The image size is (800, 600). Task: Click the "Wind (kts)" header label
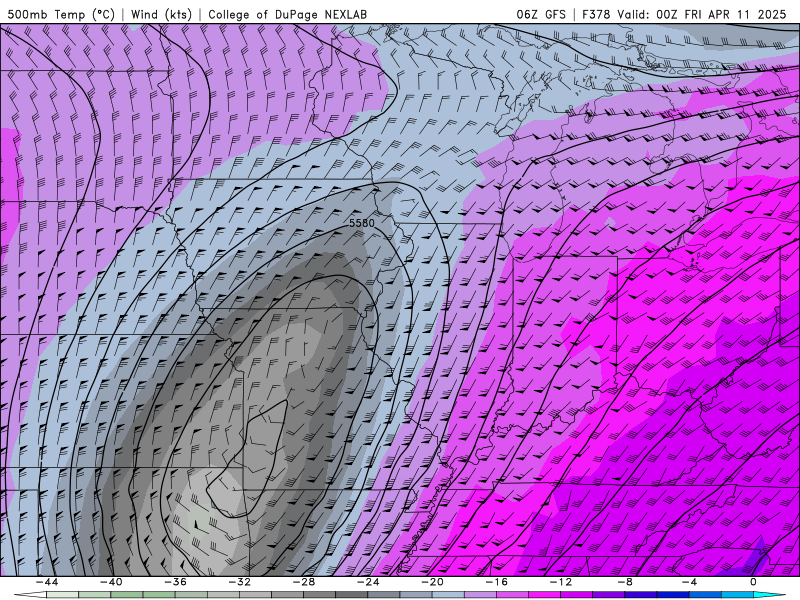point(161,14)
